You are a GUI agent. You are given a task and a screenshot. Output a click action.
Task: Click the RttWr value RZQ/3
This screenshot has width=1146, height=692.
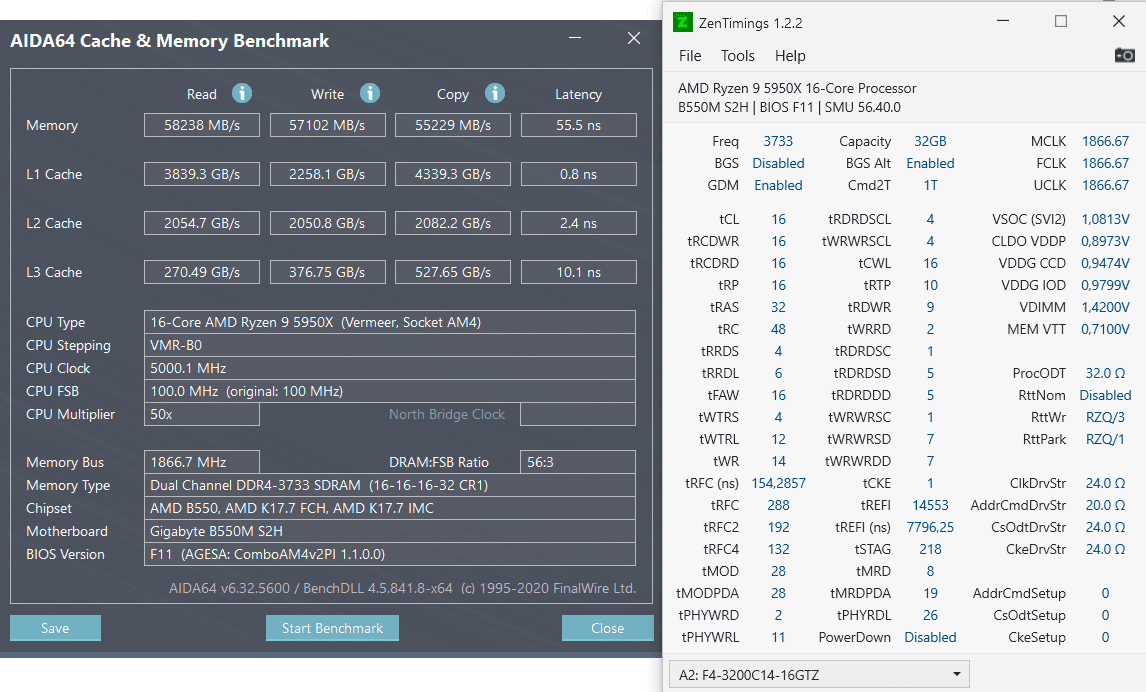click(x=1105, y=417)
